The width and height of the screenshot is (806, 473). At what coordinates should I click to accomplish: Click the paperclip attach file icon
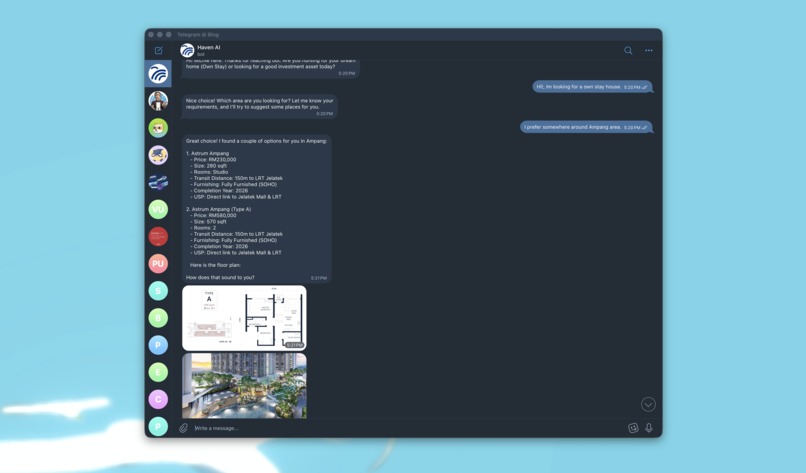pyautogui.click(x=184, y=428)
